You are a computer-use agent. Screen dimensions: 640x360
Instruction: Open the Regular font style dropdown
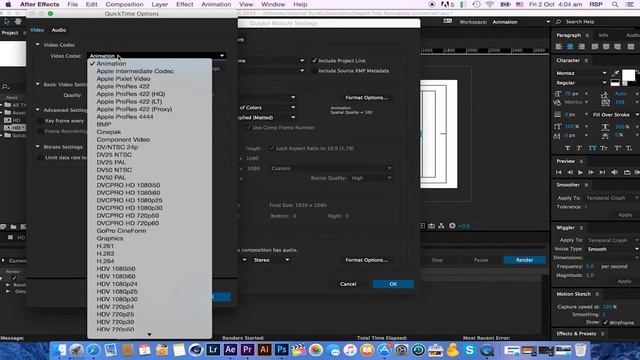581,83
